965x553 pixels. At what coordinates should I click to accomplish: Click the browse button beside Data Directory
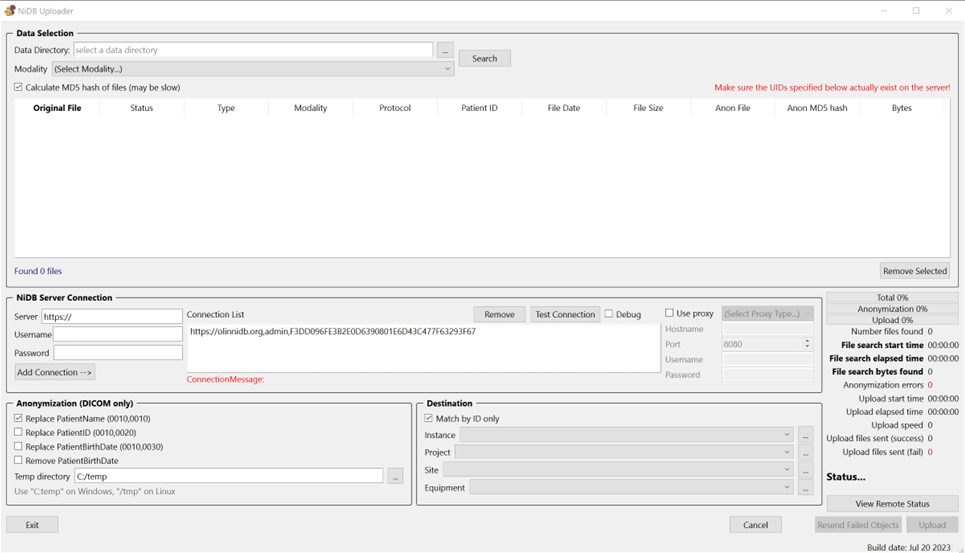pyautogui.click(x=445, y=50)
